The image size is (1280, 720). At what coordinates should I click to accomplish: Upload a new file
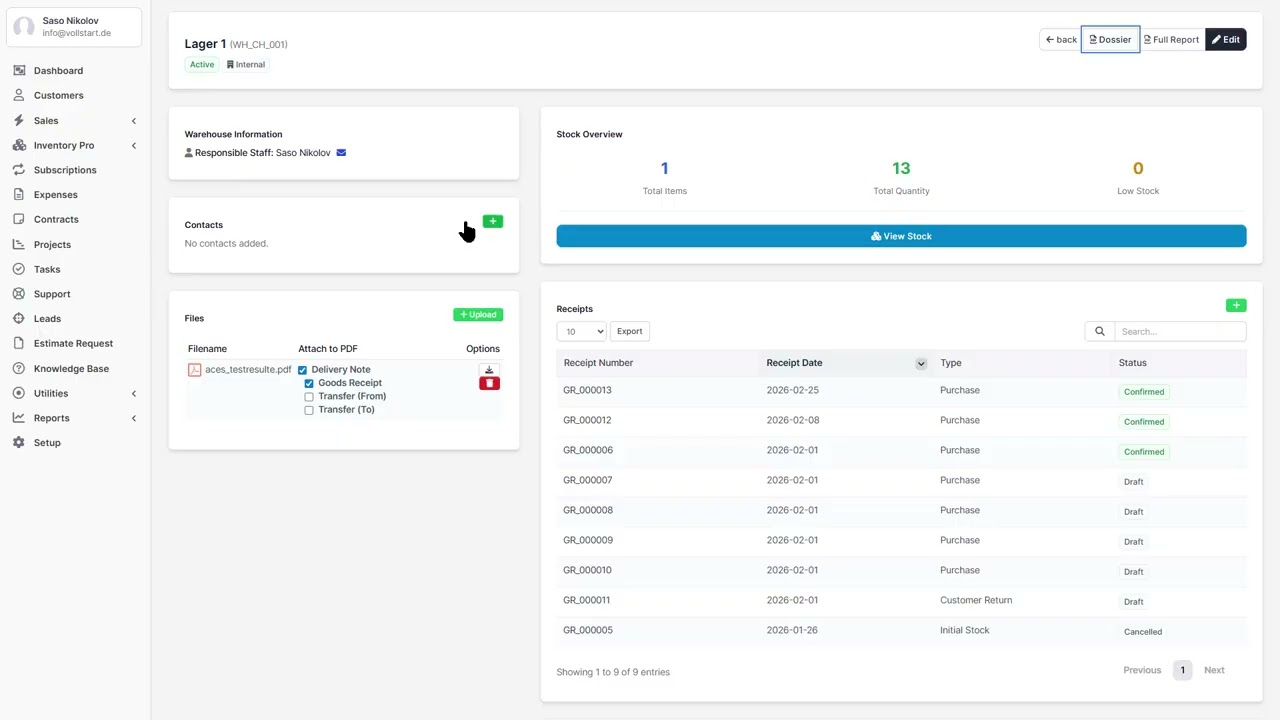[x=478, y=315]
